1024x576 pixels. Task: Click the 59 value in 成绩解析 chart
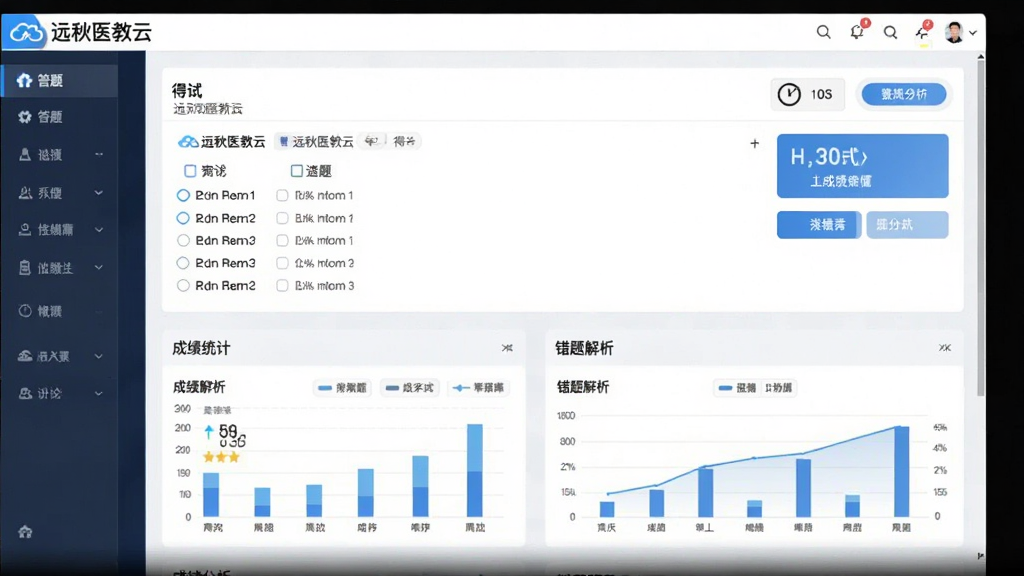(x=228, y=431)
